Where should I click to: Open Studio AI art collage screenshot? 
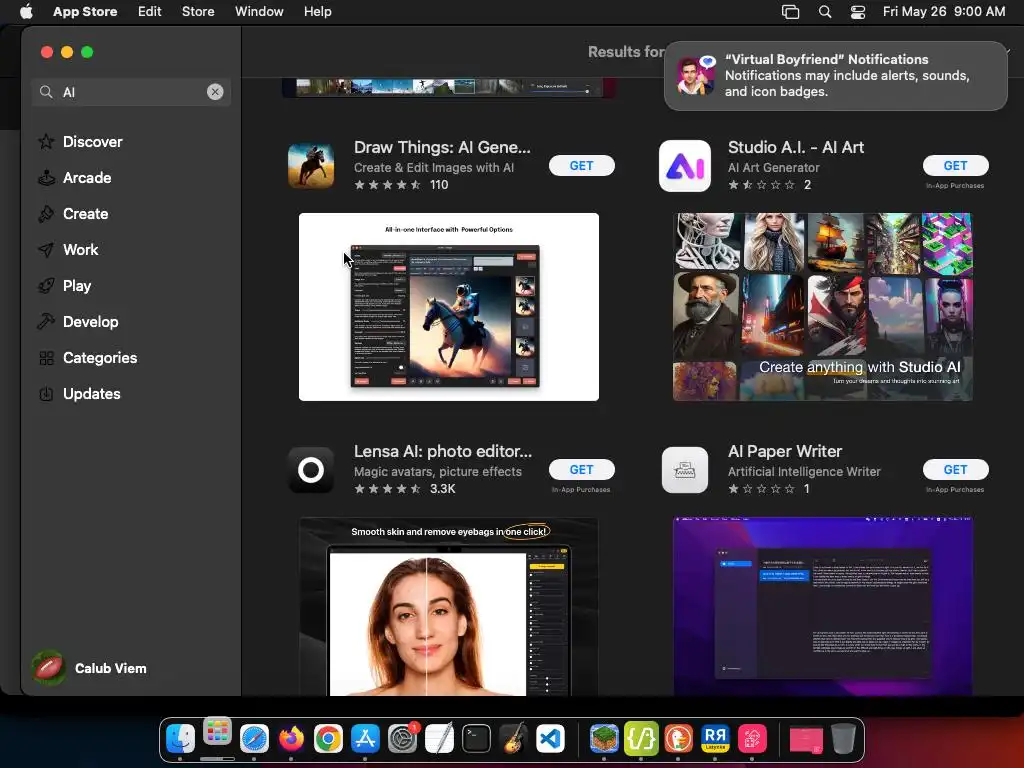[823, 307]
